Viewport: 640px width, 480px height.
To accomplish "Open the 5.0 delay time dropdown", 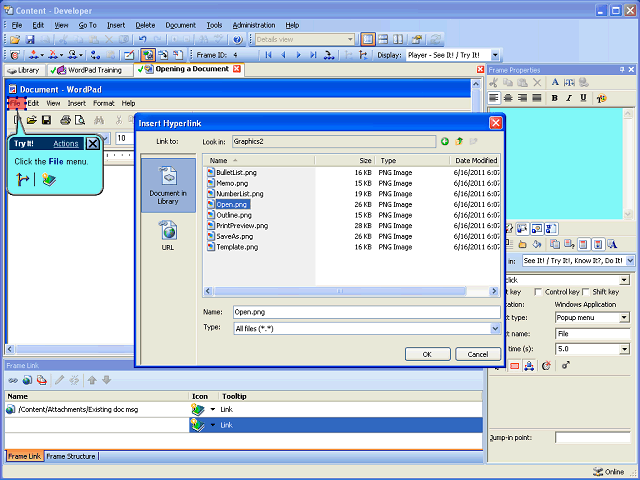I will click(x=624, y=349).
